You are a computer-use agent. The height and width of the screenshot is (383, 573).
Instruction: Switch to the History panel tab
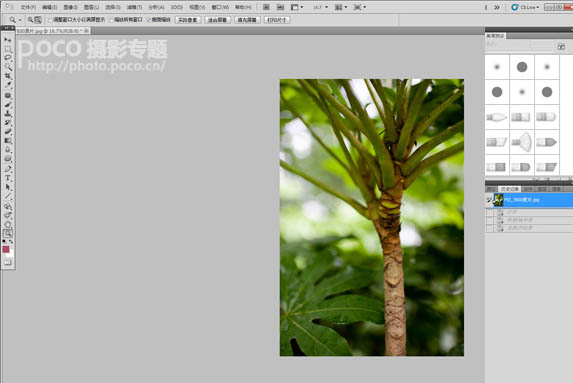tap(510, 189)
